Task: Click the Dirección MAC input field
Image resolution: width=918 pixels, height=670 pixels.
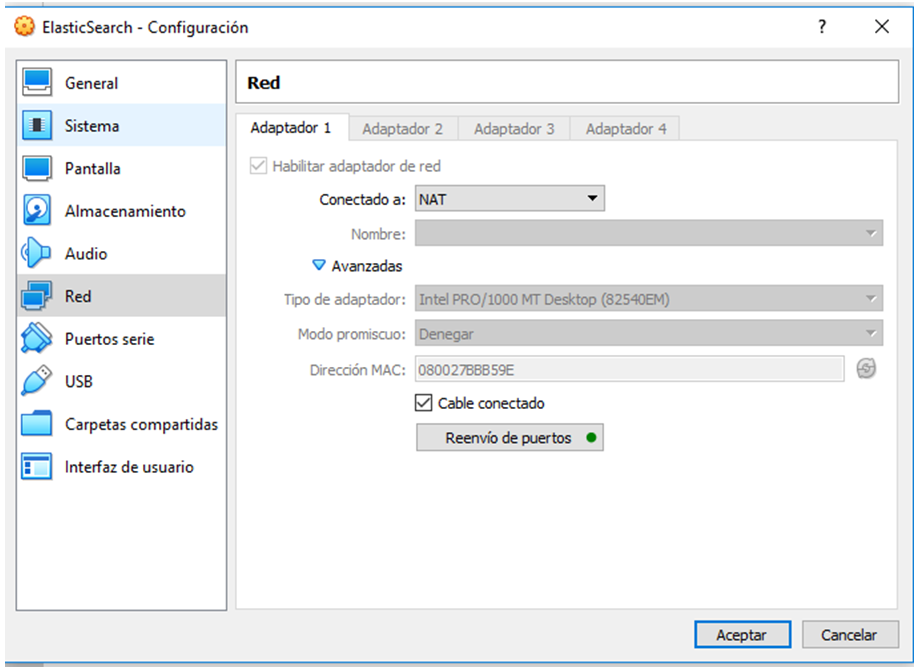Action: point(629,369)
